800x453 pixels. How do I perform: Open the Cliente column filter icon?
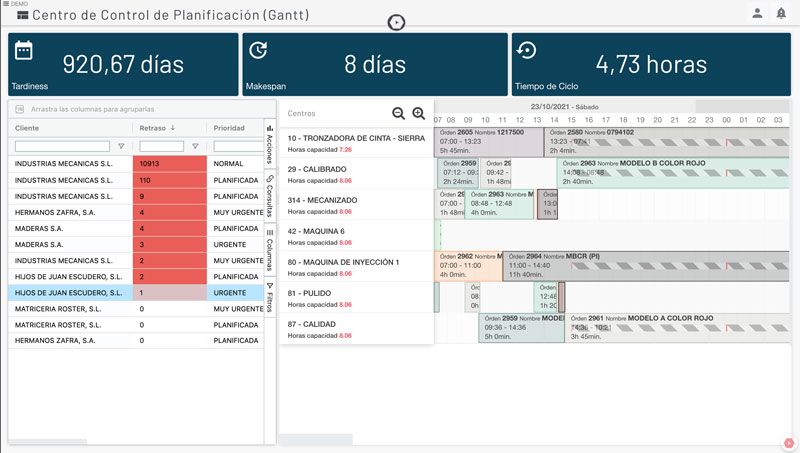[121, 146]
